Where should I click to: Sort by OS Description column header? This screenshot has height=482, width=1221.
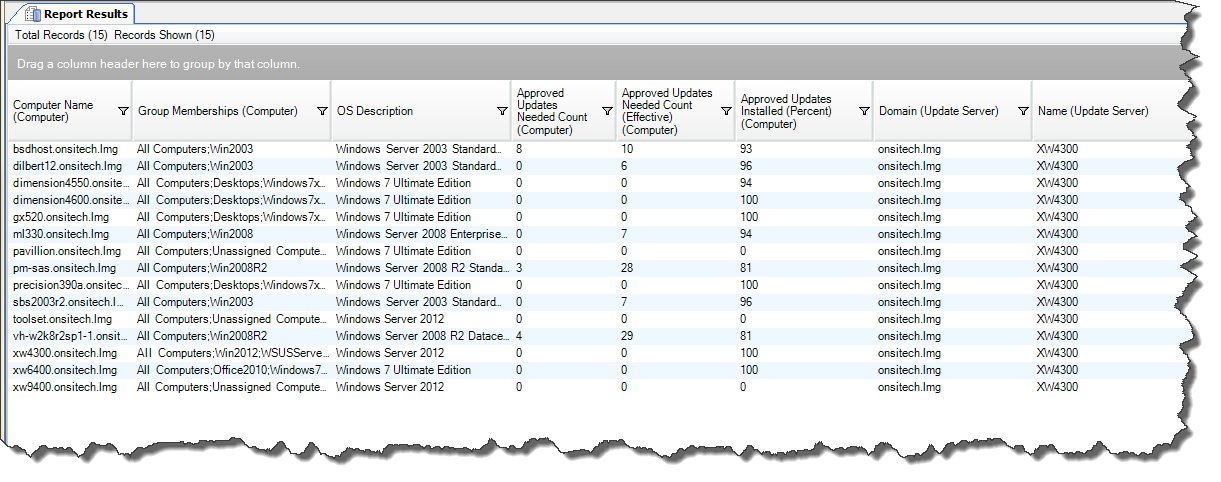tap(375, 111)
